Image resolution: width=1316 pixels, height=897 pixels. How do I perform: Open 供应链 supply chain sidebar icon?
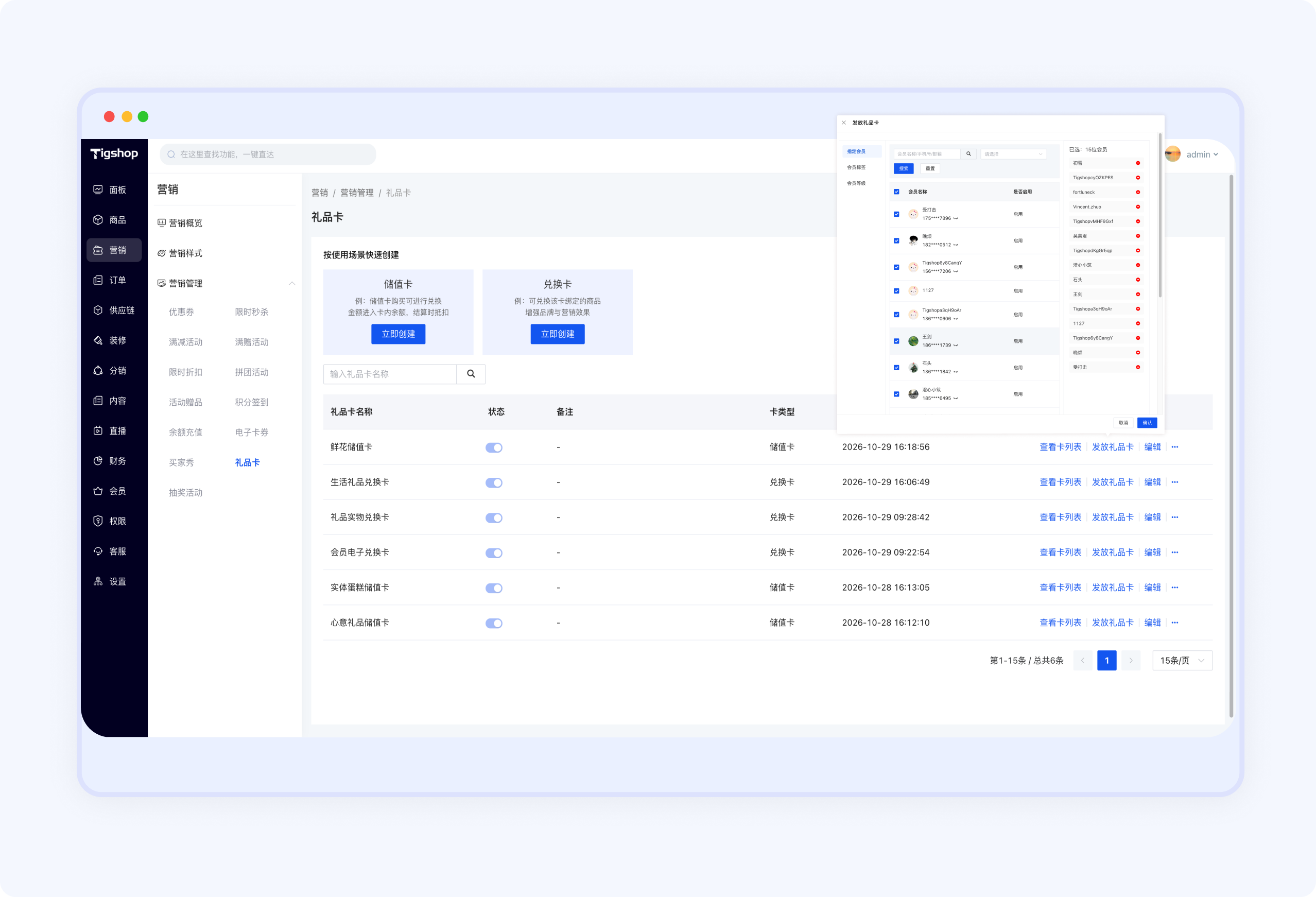coord(98,310)
